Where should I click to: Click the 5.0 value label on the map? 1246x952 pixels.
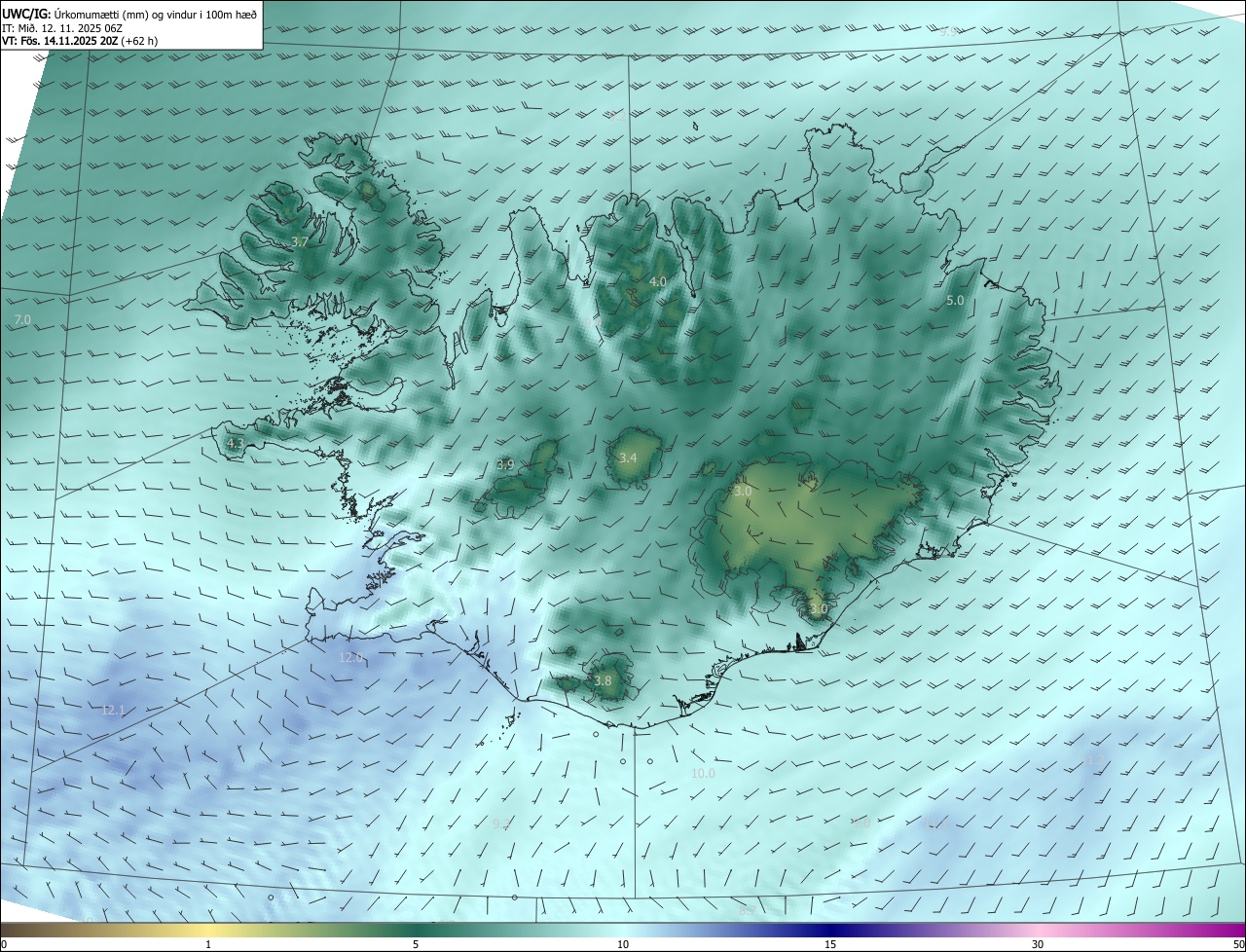[x=955, y=301]
